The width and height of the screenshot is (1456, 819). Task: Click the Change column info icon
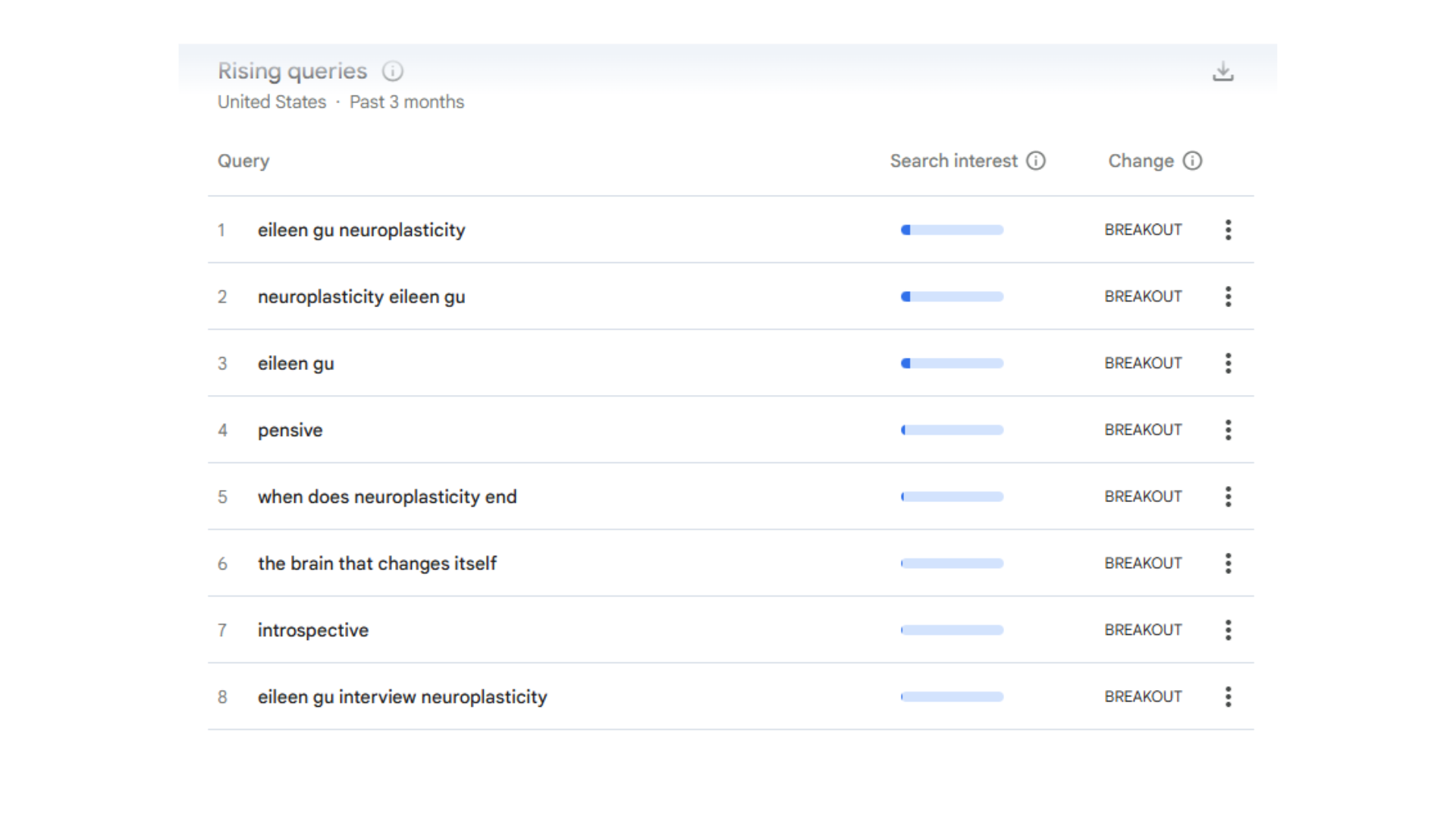1192,161
